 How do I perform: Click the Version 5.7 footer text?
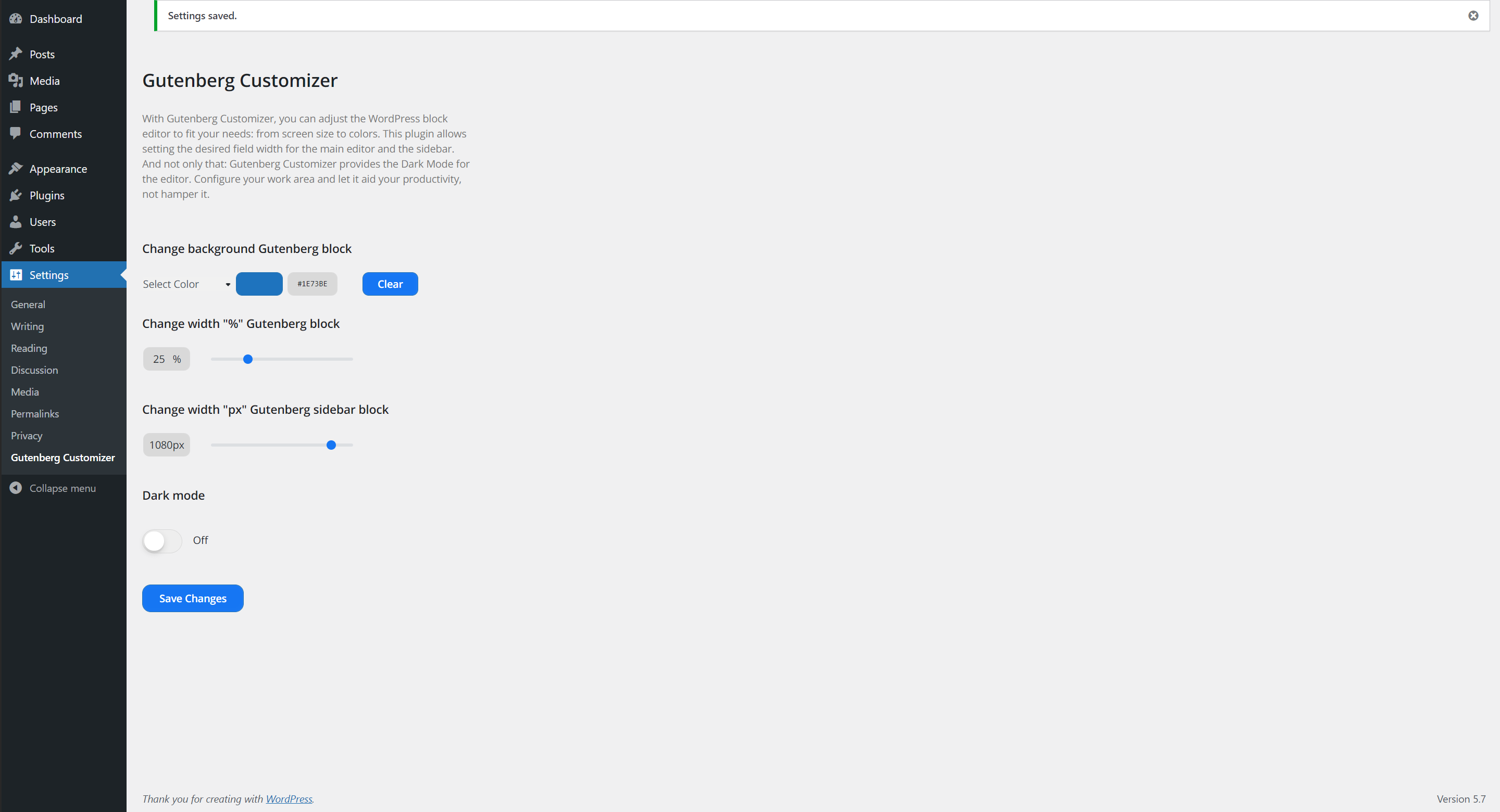[x=1461, y=798]
